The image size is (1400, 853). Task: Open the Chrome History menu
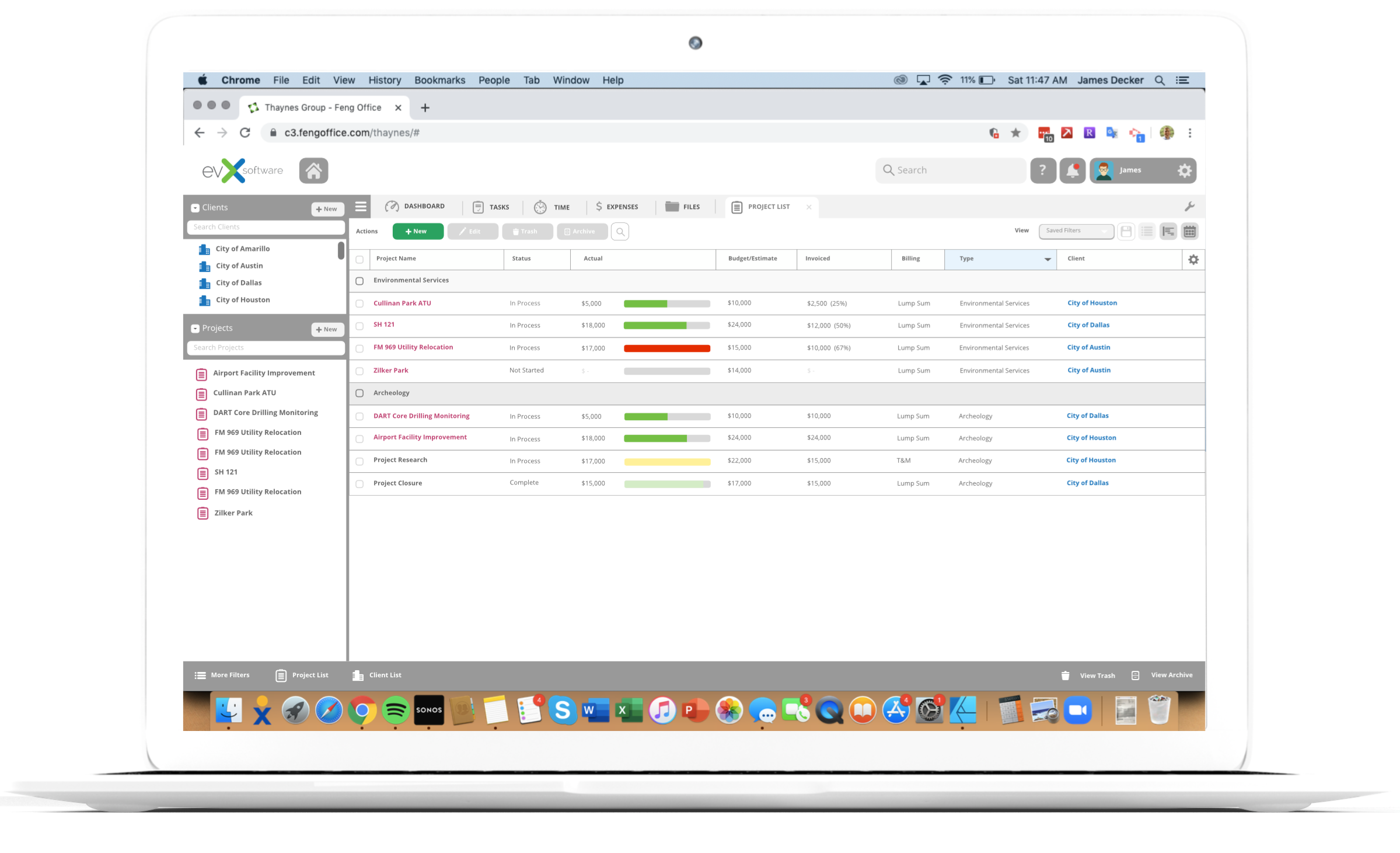384,80
